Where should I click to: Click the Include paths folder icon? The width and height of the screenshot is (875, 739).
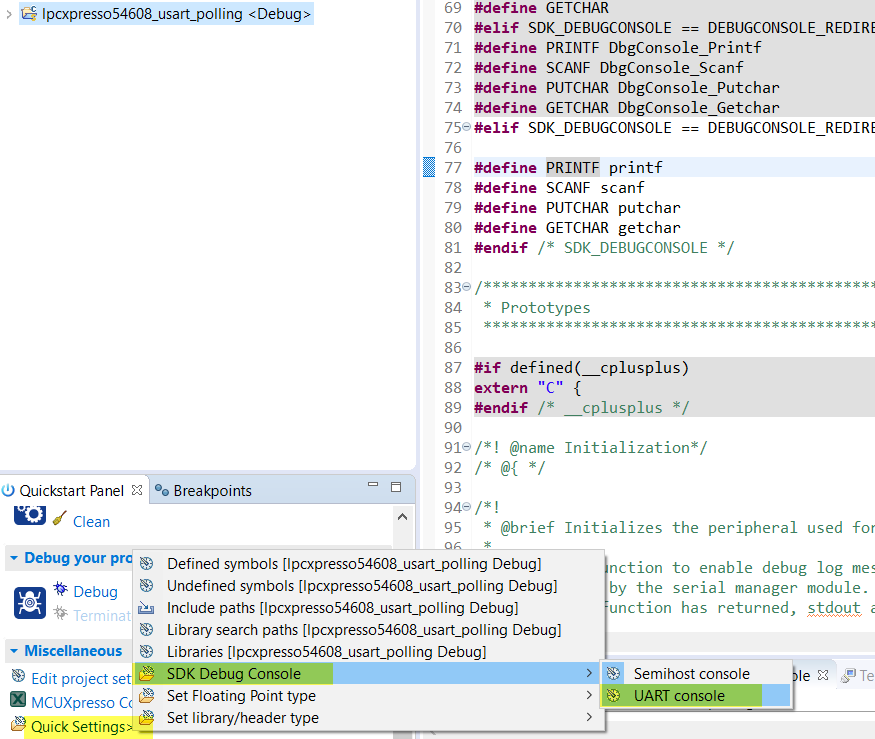147,608
